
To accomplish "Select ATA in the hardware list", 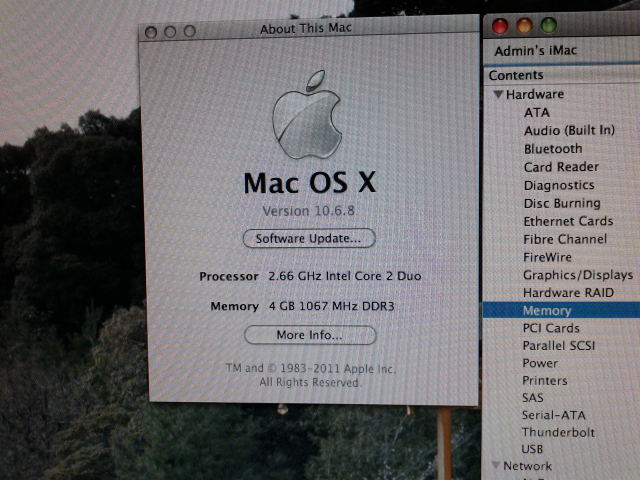I will click(x=536, y=113).
